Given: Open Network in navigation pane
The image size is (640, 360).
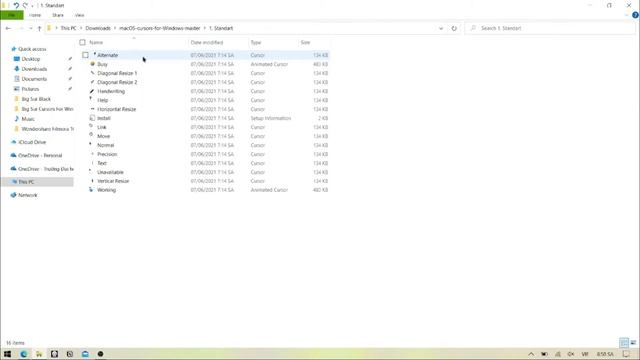Looking at the screenshot, I should 27,195.
